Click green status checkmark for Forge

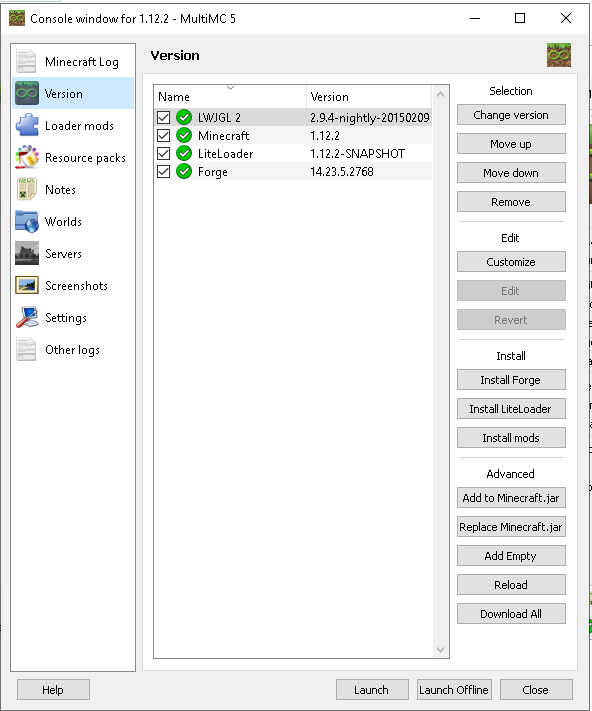pyautogui.click(x=184, y=171)
